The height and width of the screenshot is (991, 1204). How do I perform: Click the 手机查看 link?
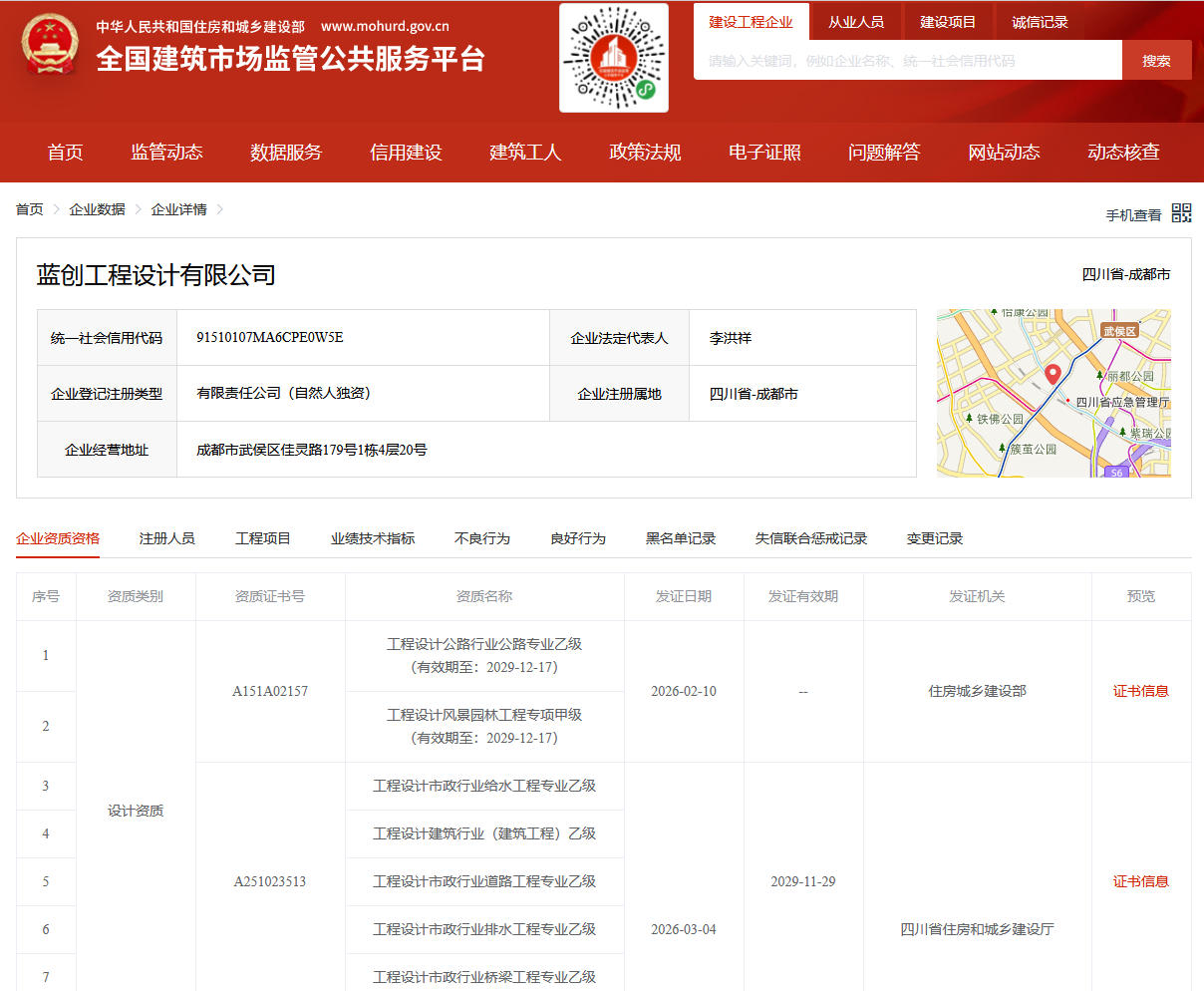tap(1133, 215)
